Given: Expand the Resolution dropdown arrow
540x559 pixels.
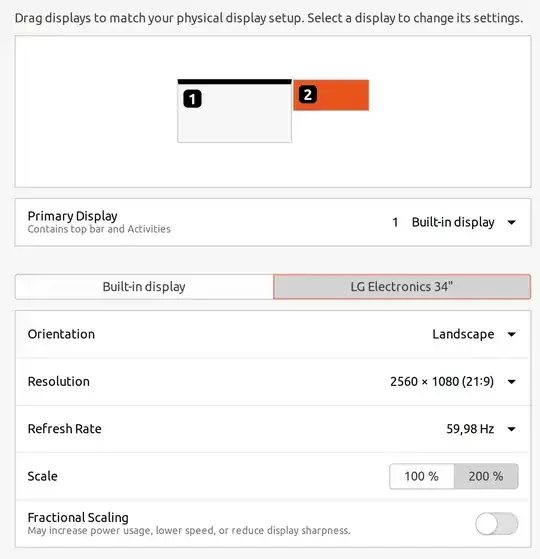Looking at the screenshot, I should 511,382.
